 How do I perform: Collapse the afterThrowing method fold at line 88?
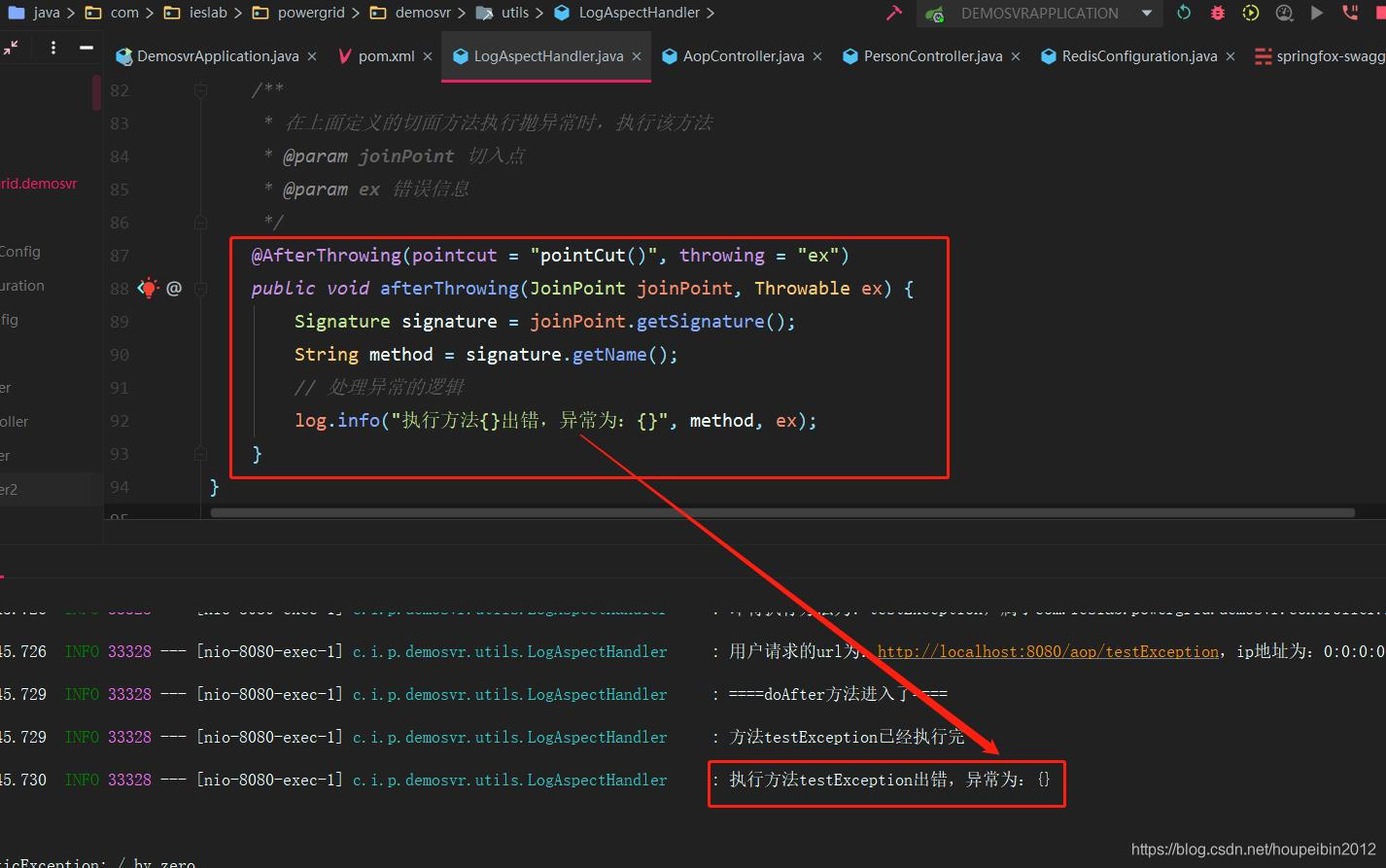[200, 289]
